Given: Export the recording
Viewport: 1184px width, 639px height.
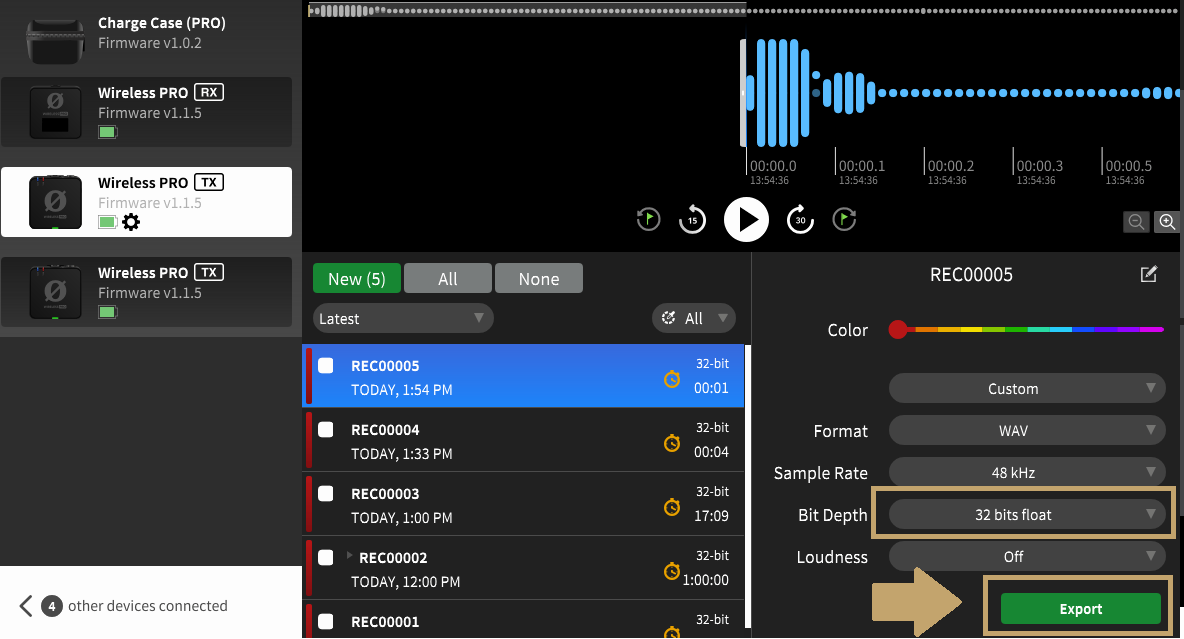Looking at the screenshot, I should [x=1081, y=609].
